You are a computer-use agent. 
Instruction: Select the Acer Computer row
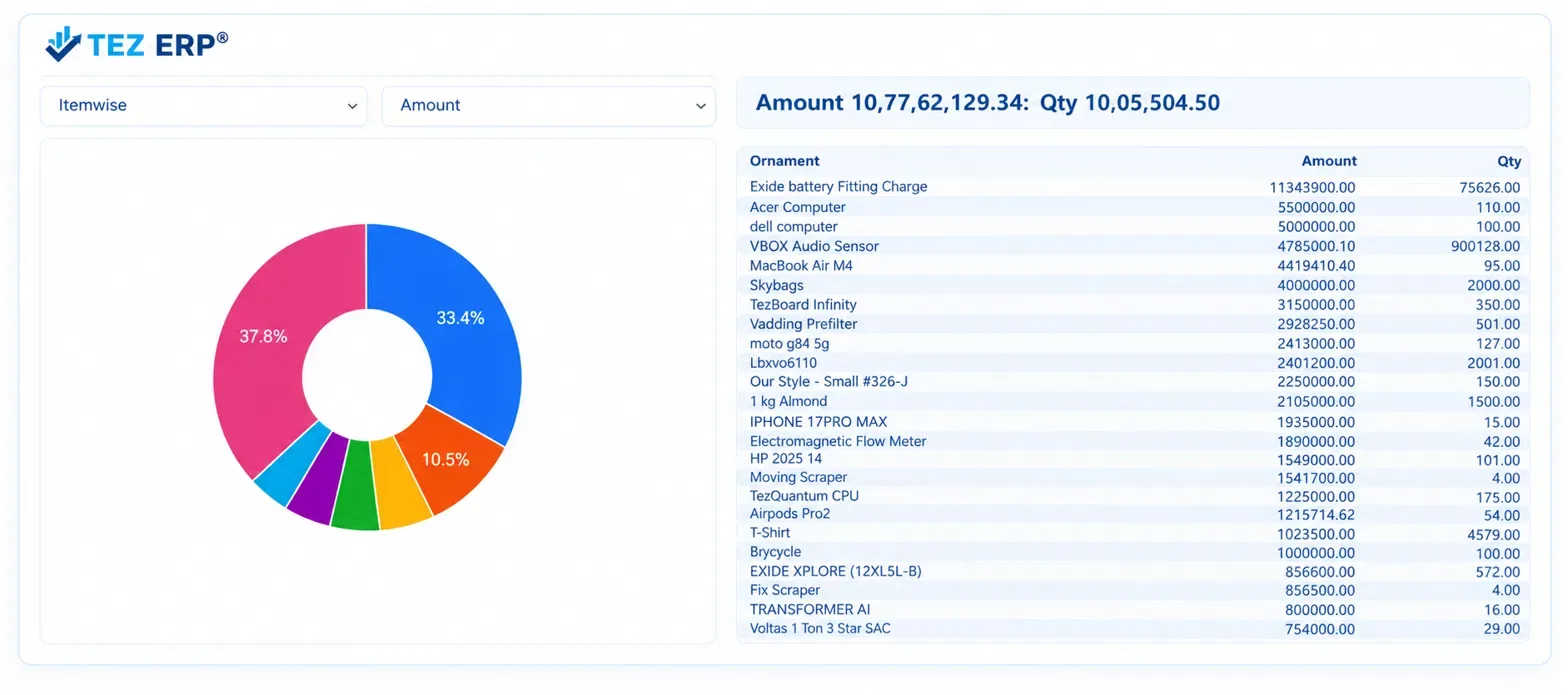1133,207
